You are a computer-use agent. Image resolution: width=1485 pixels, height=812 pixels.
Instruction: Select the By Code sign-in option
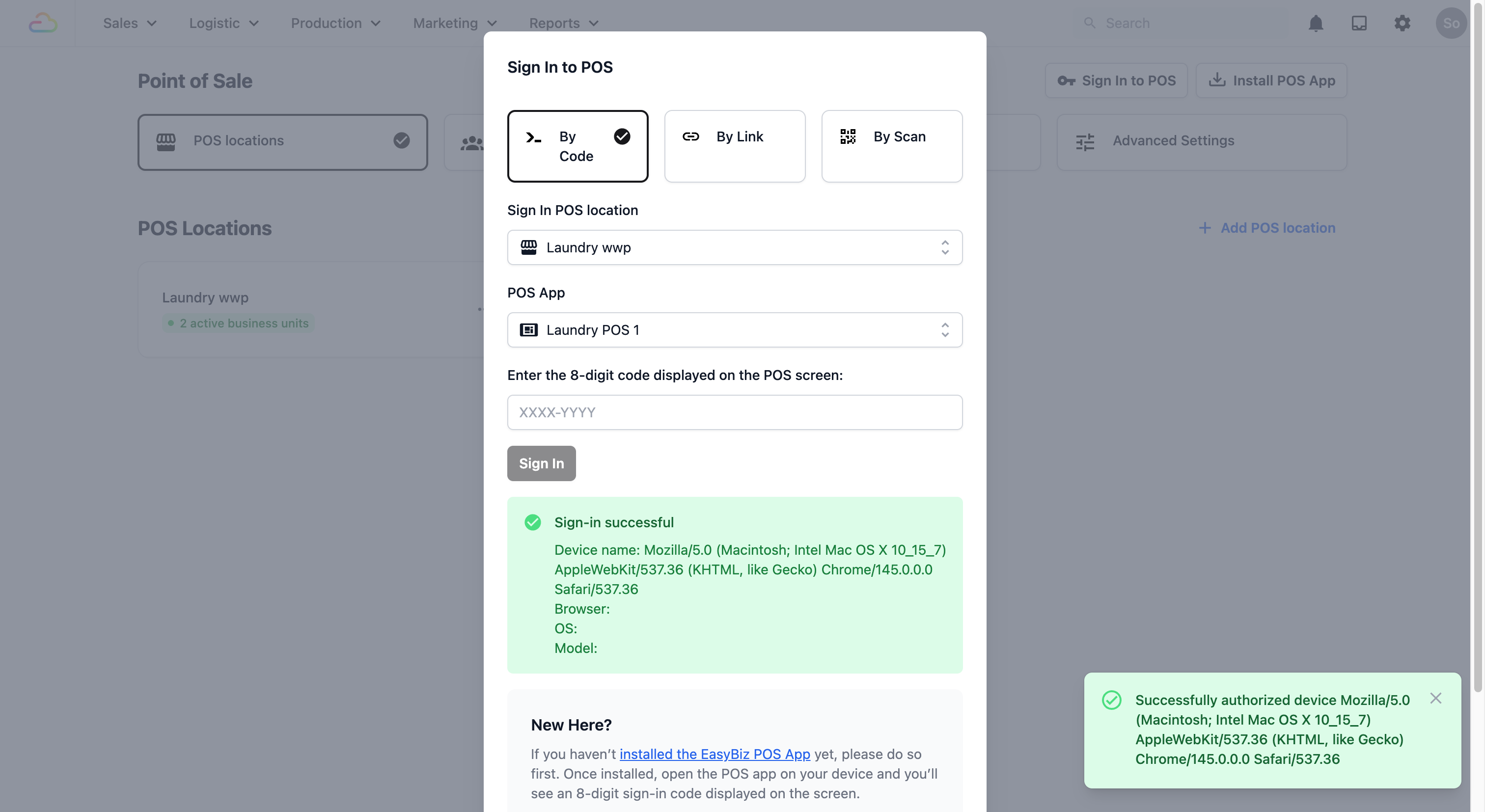coord(577,146)
